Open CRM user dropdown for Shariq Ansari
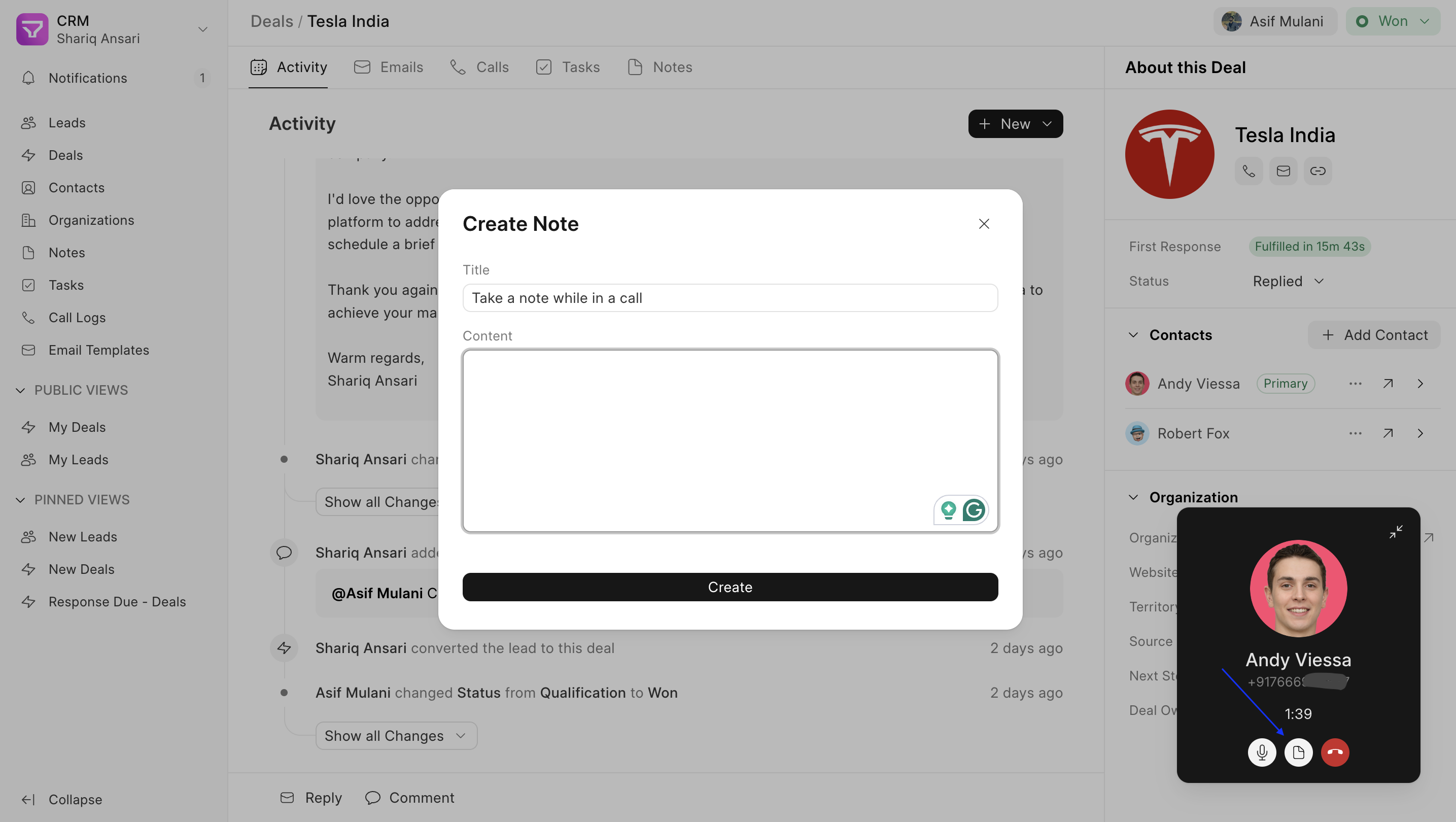This screenshot has width=1456, height=822. click(x=114, y=29)
